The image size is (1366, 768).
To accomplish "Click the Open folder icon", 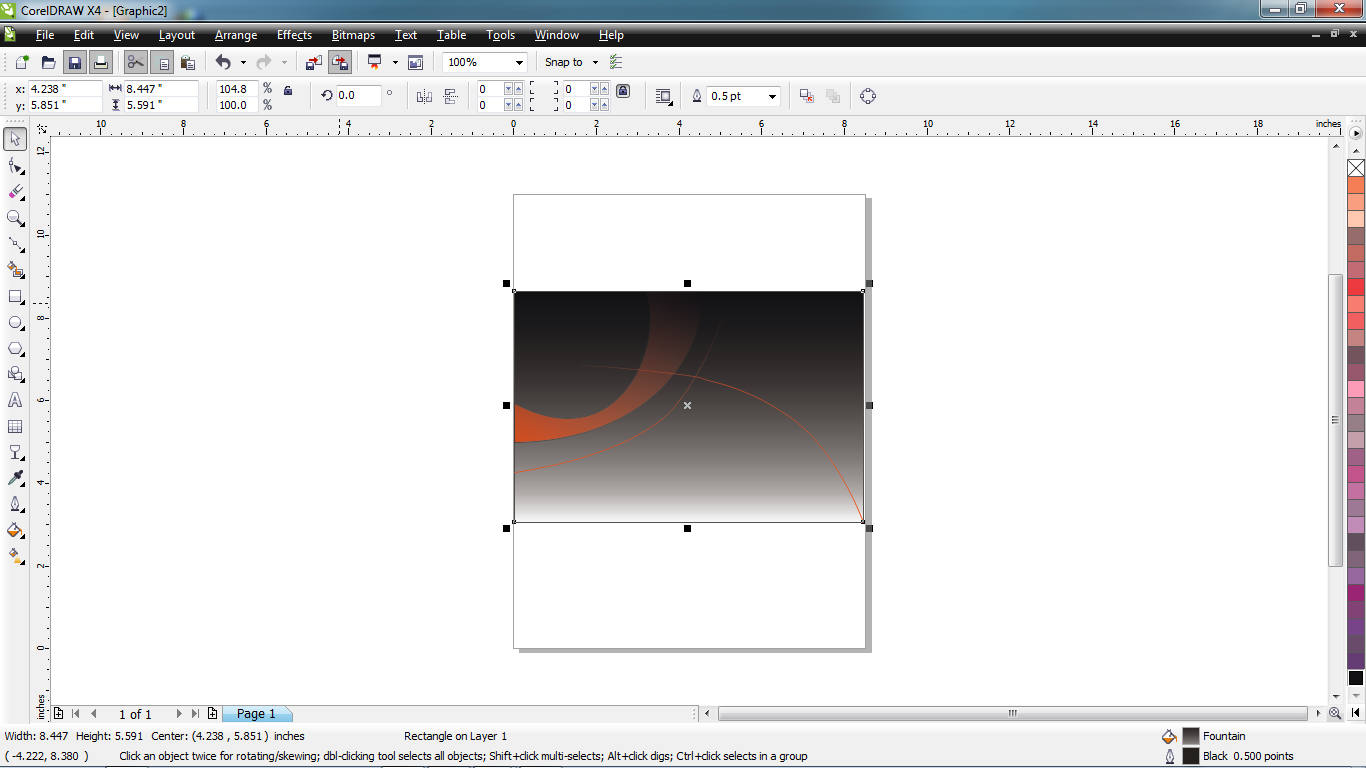I will [48, 62].
